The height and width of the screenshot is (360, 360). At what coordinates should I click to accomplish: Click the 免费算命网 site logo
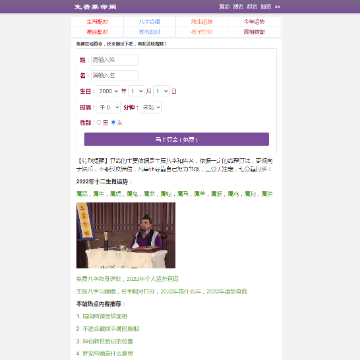[95, 7]
